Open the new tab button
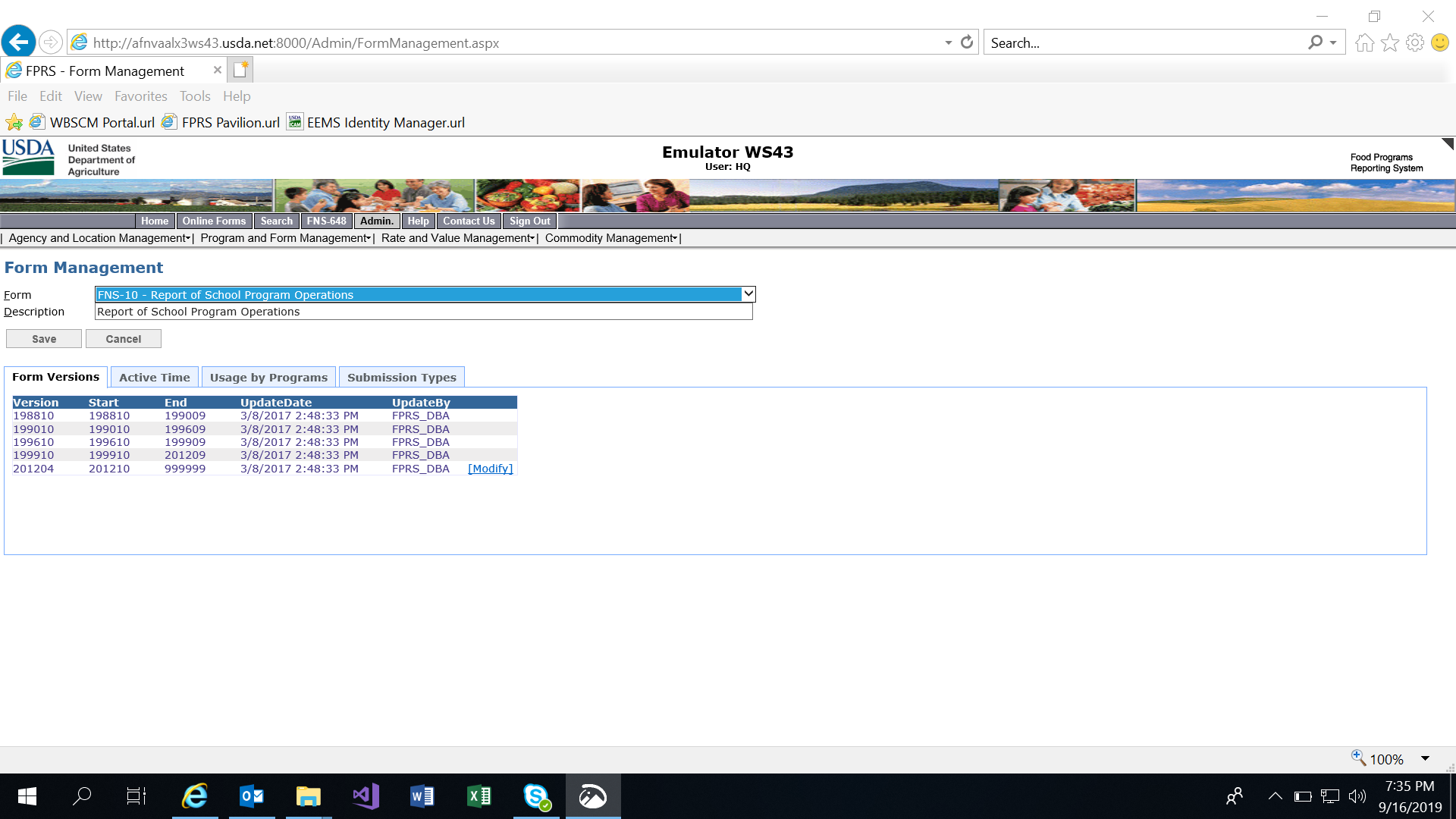Screen dimensions: 1456x819 [x=240, y=70]
